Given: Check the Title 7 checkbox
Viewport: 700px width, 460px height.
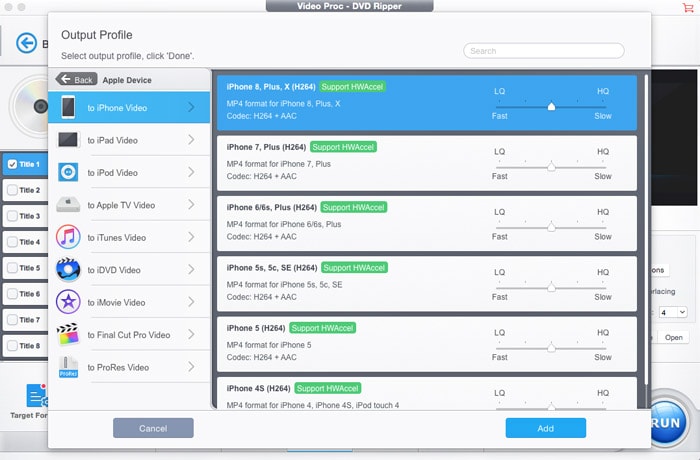Looking at the screenshot, I should (x=12, y=319).
